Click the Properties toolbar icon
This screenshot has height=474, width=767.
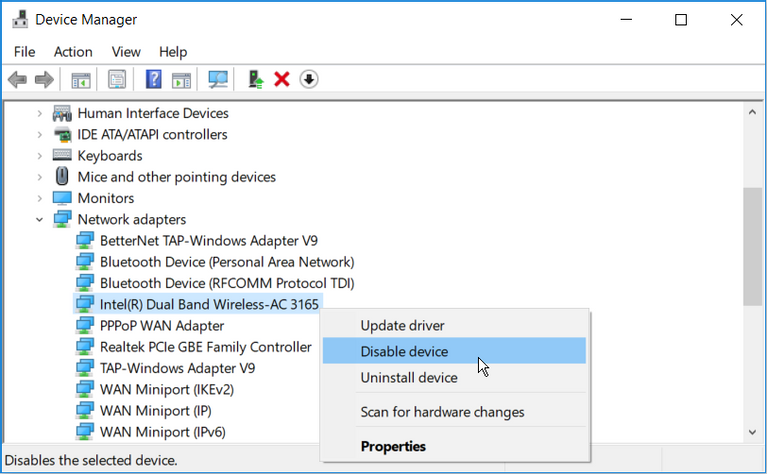click(x=117, y=79)
